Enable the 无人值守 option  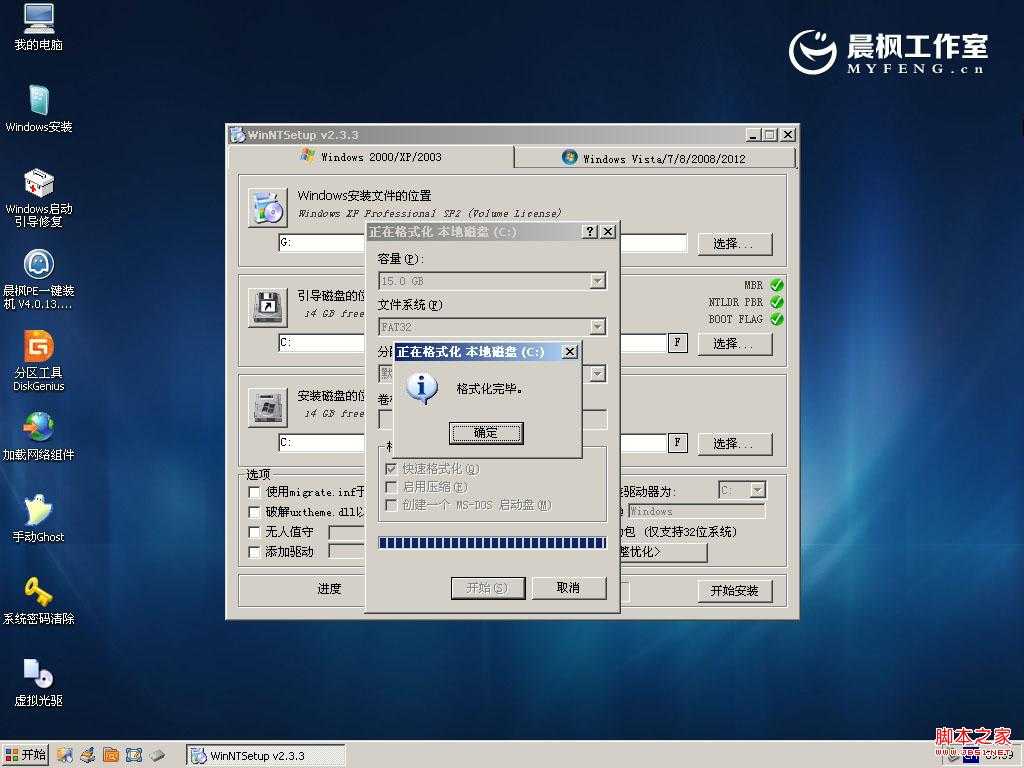click(x=254, y=533)
